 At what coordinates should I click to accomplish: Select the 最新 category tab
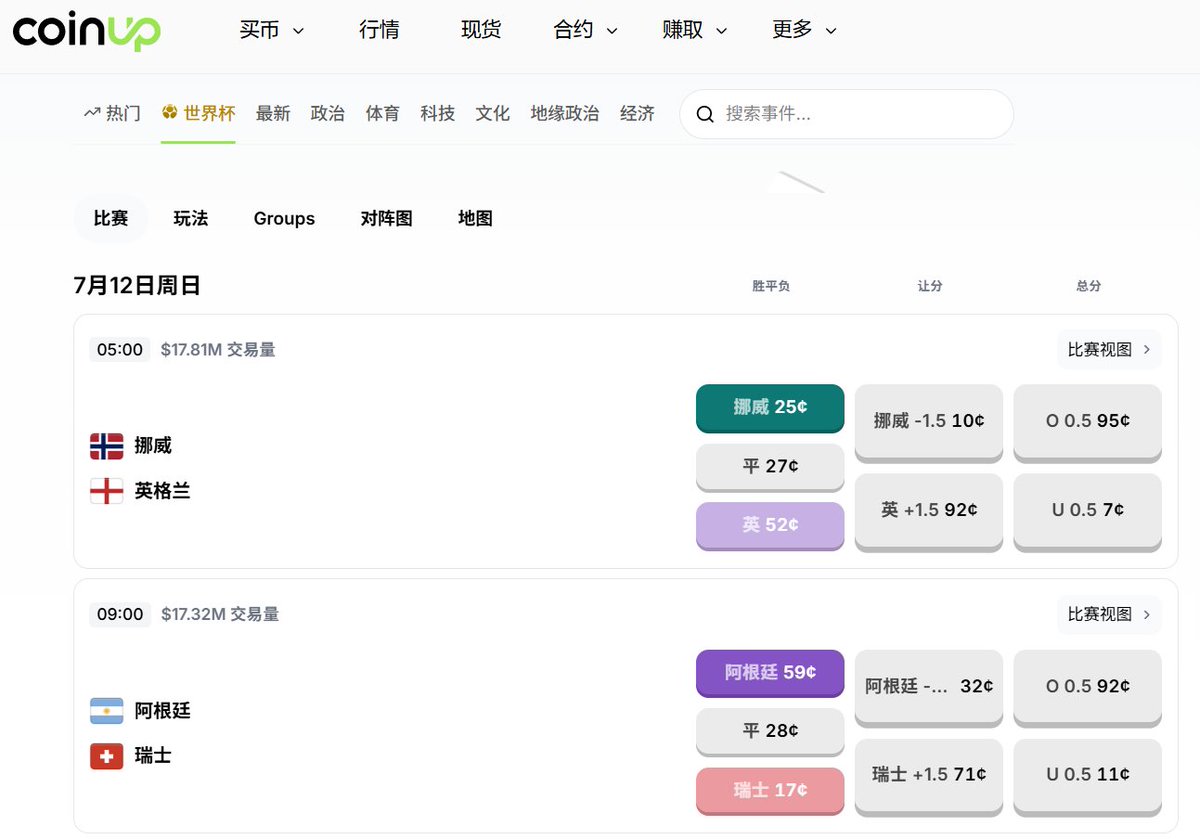pyautogui.click(x=273, y=114)
